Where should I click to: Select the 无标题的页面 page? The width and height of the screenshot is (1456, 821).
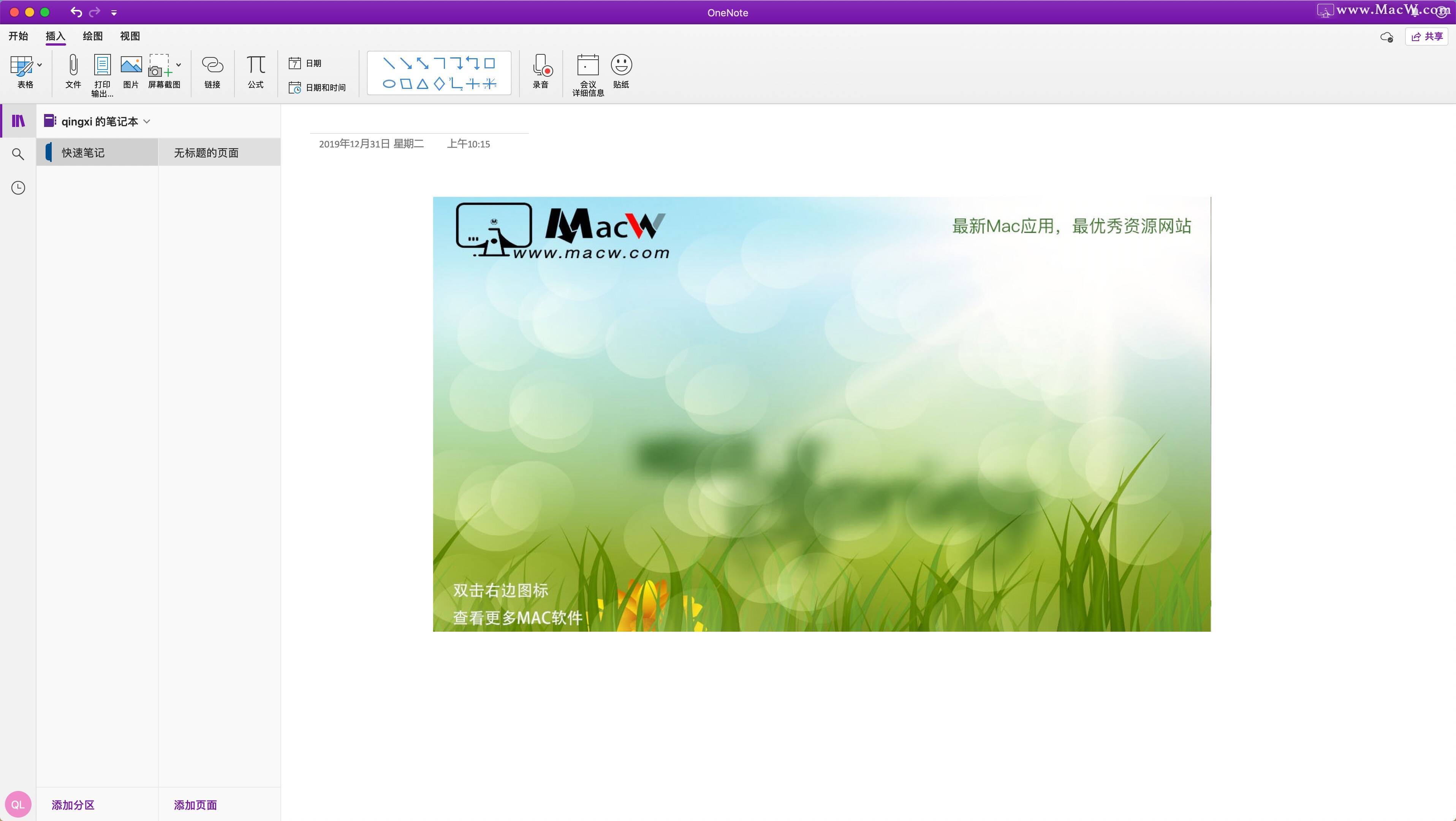pos(219,153)
